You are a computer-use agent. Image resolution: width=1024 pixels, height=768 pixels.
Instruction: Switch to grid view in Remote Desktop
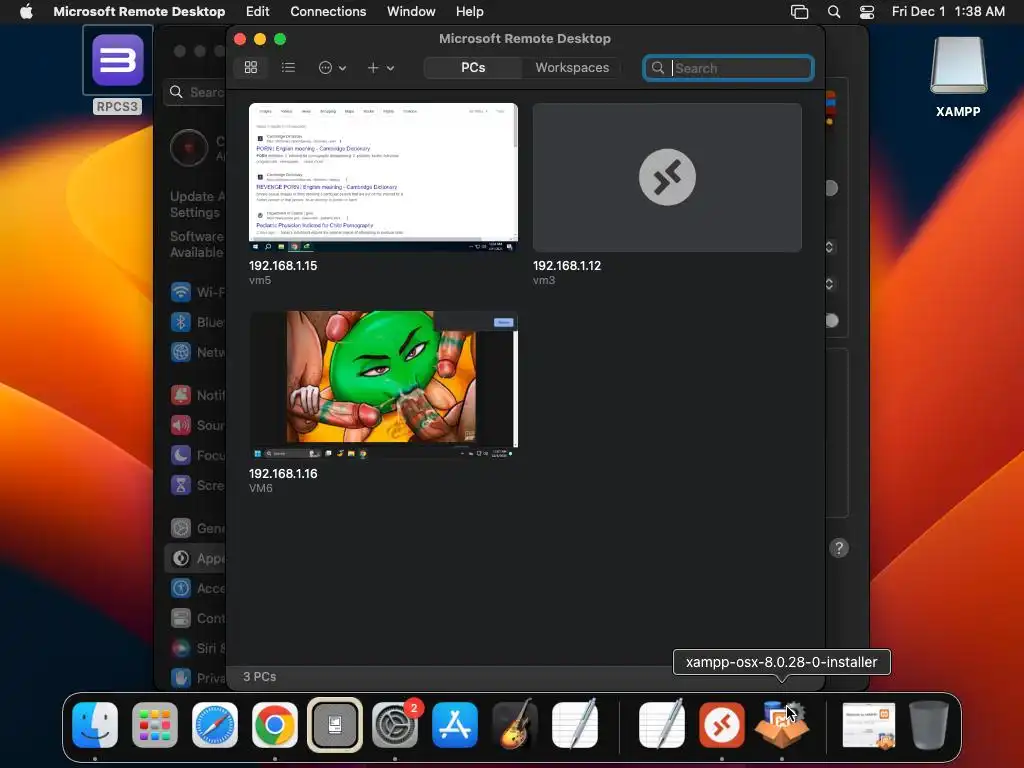pos(251,67)
